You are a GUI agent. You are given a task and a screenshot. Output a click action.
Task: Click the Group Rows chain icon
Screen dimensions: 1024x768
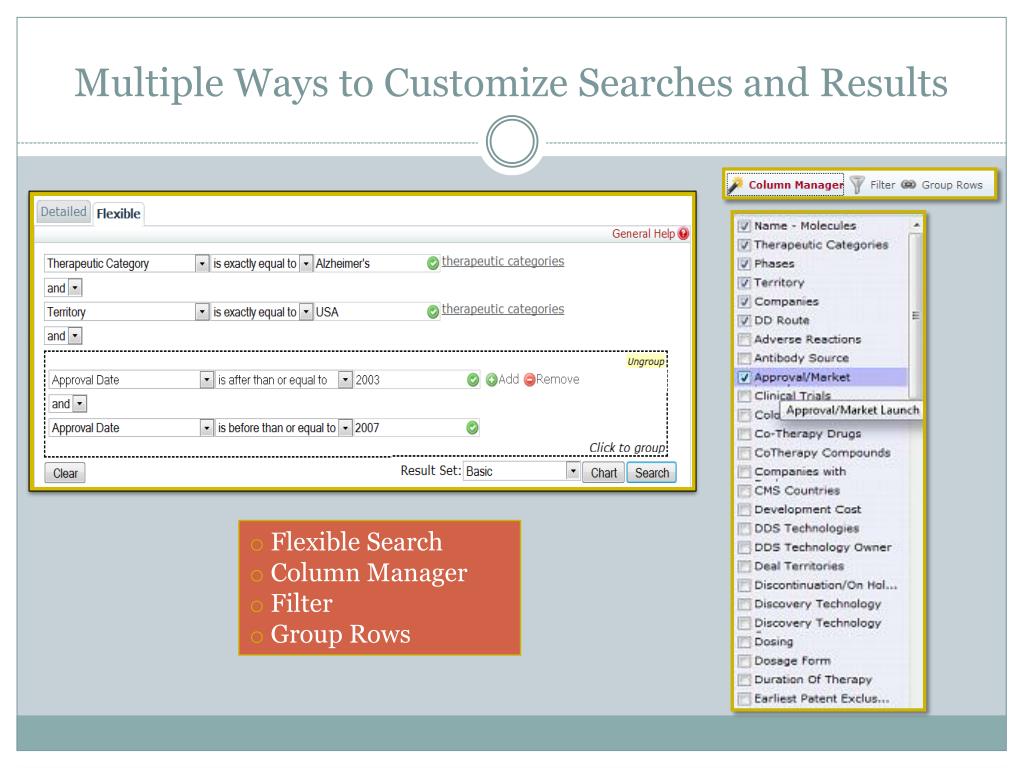point(908,185)
